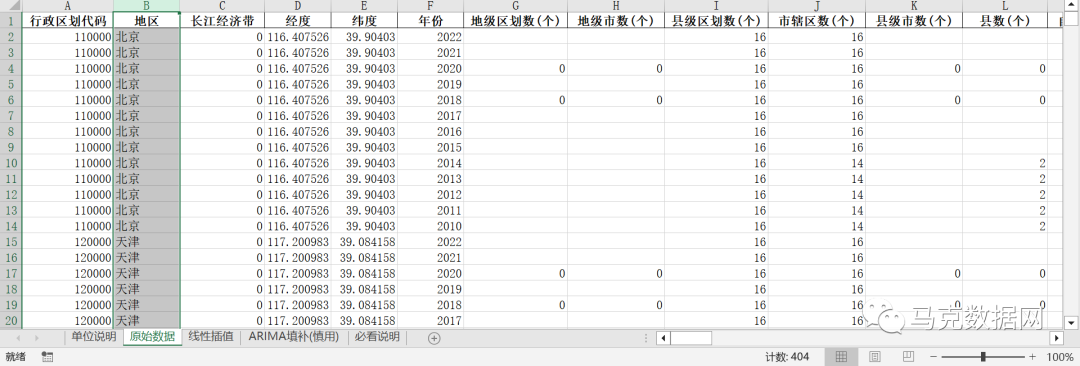Select the 原始数据 sheet tab
The image size is (1080, 366).
(152, 338)
